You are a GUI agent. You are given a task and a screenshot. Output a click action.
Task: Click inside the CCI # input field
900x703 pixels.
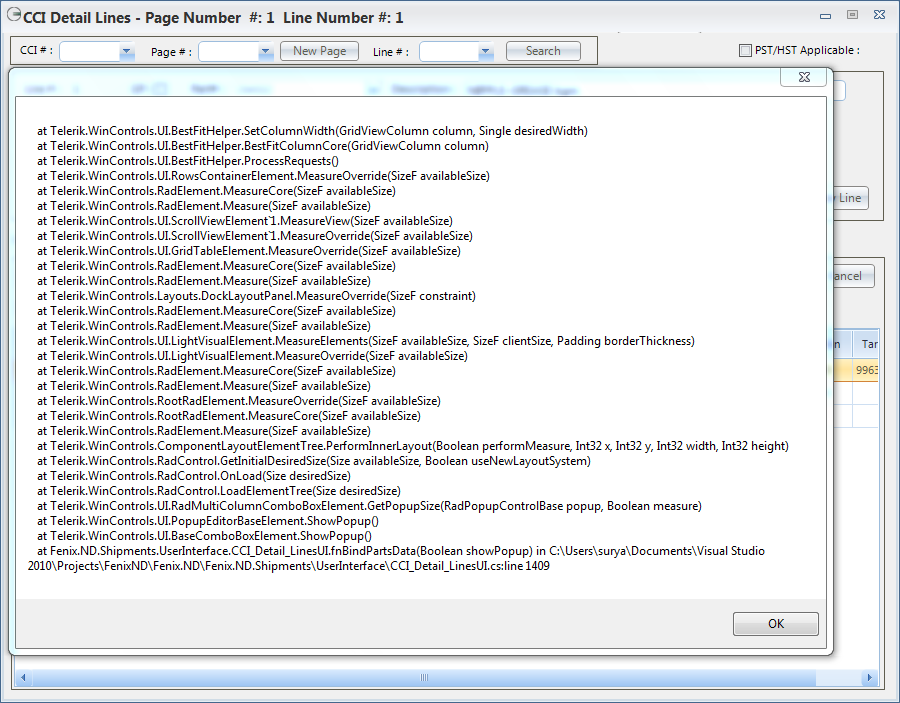coord(90,52)
